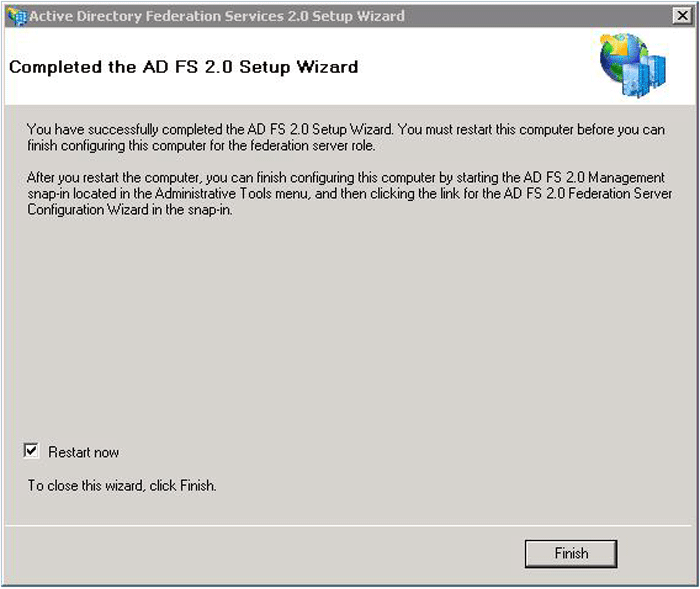The width and height of the screenshot is (700, 589).
Task: Click the globe and servers wizard graphic
Action: point(632,63)
